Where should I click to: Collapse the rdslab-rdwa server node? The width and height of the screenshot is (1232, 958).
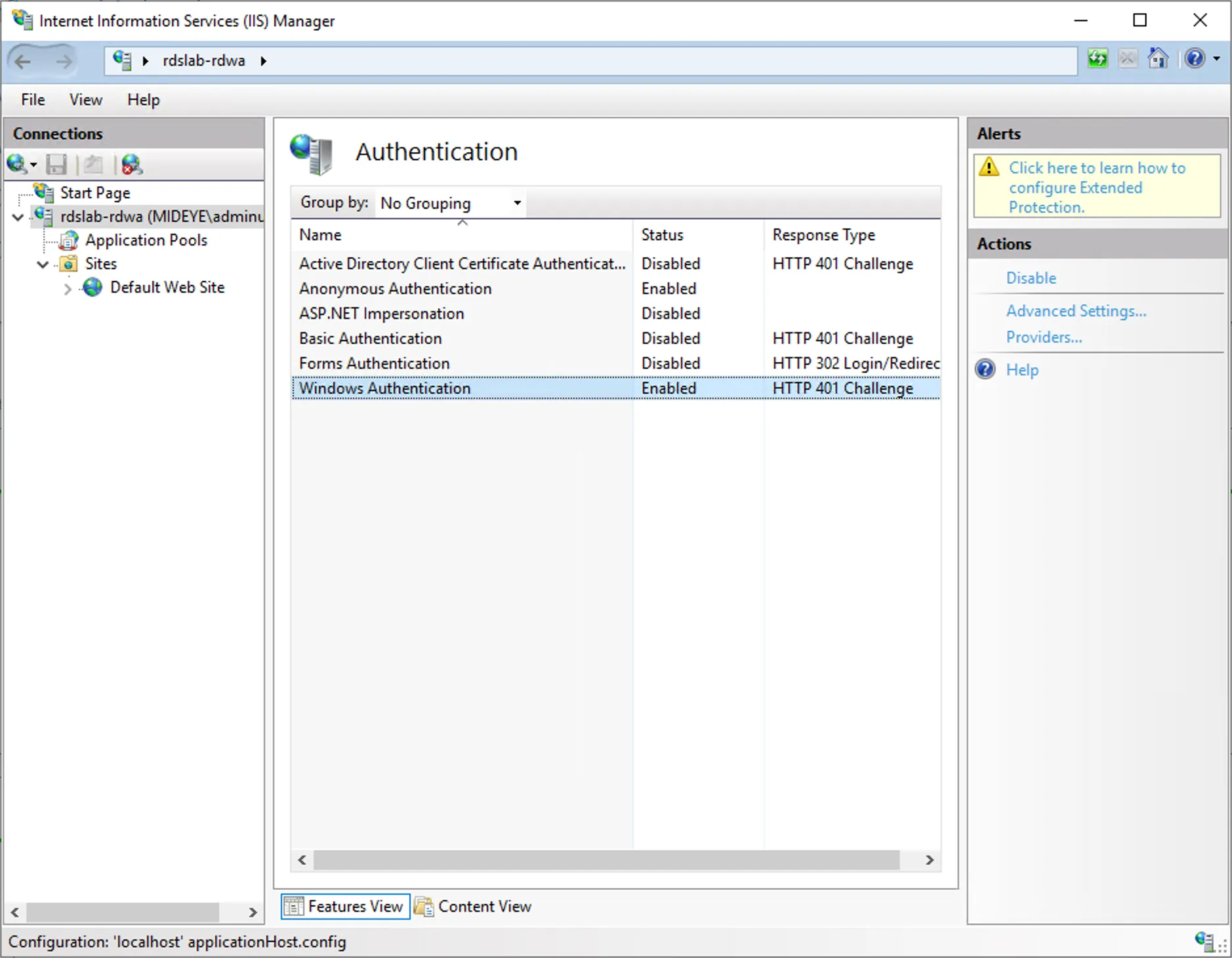pyautogui.click(x=16, y=217)
